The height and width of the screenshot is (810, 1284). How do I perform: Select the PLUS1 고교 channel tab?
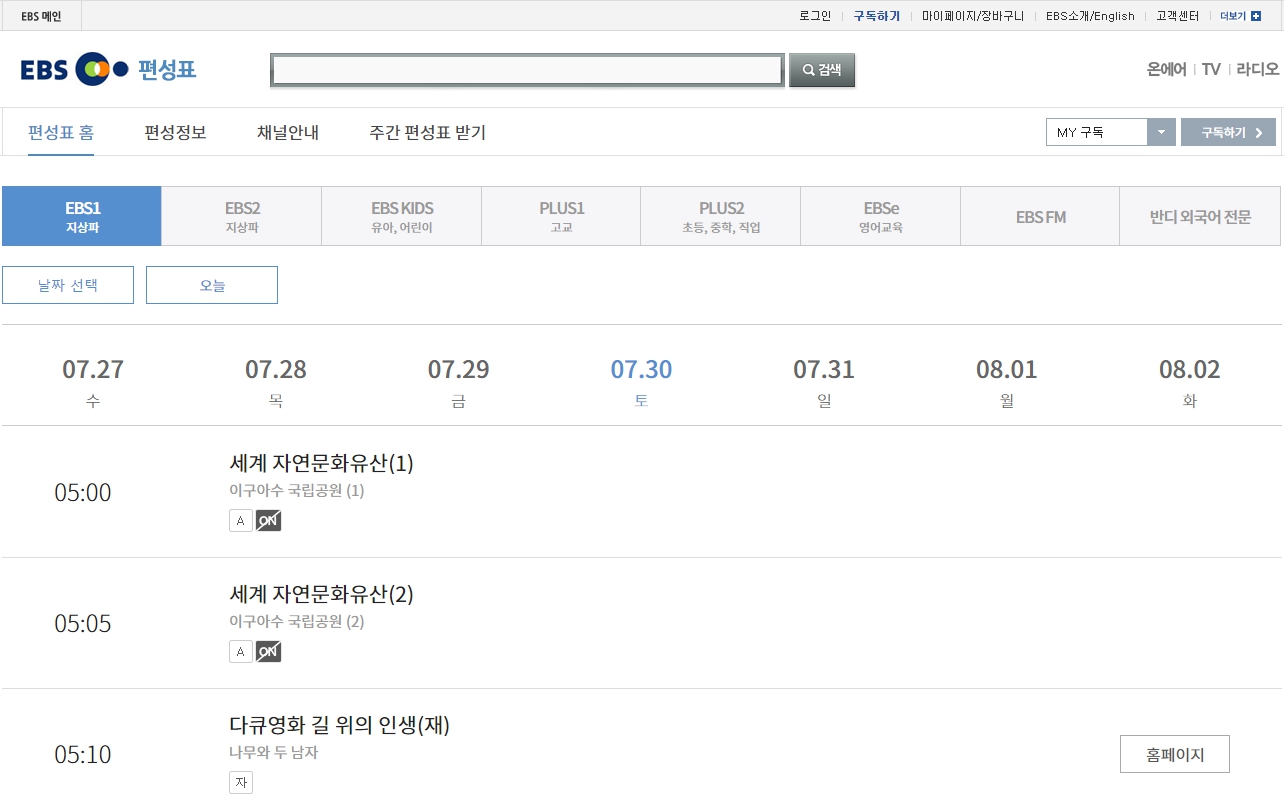tap(561, 216)
